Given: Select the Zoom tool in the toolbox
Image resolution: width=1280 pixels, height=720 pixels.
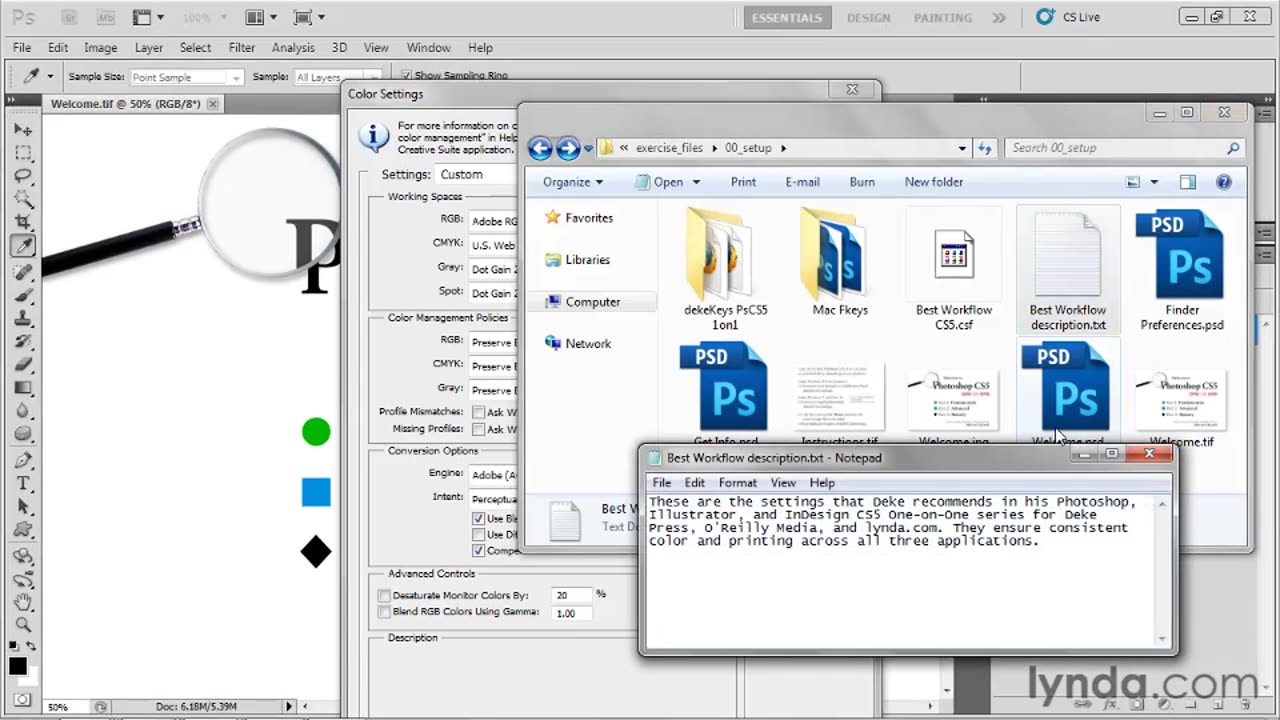Looking at the screenshot, I should click(x=23, y=626).
